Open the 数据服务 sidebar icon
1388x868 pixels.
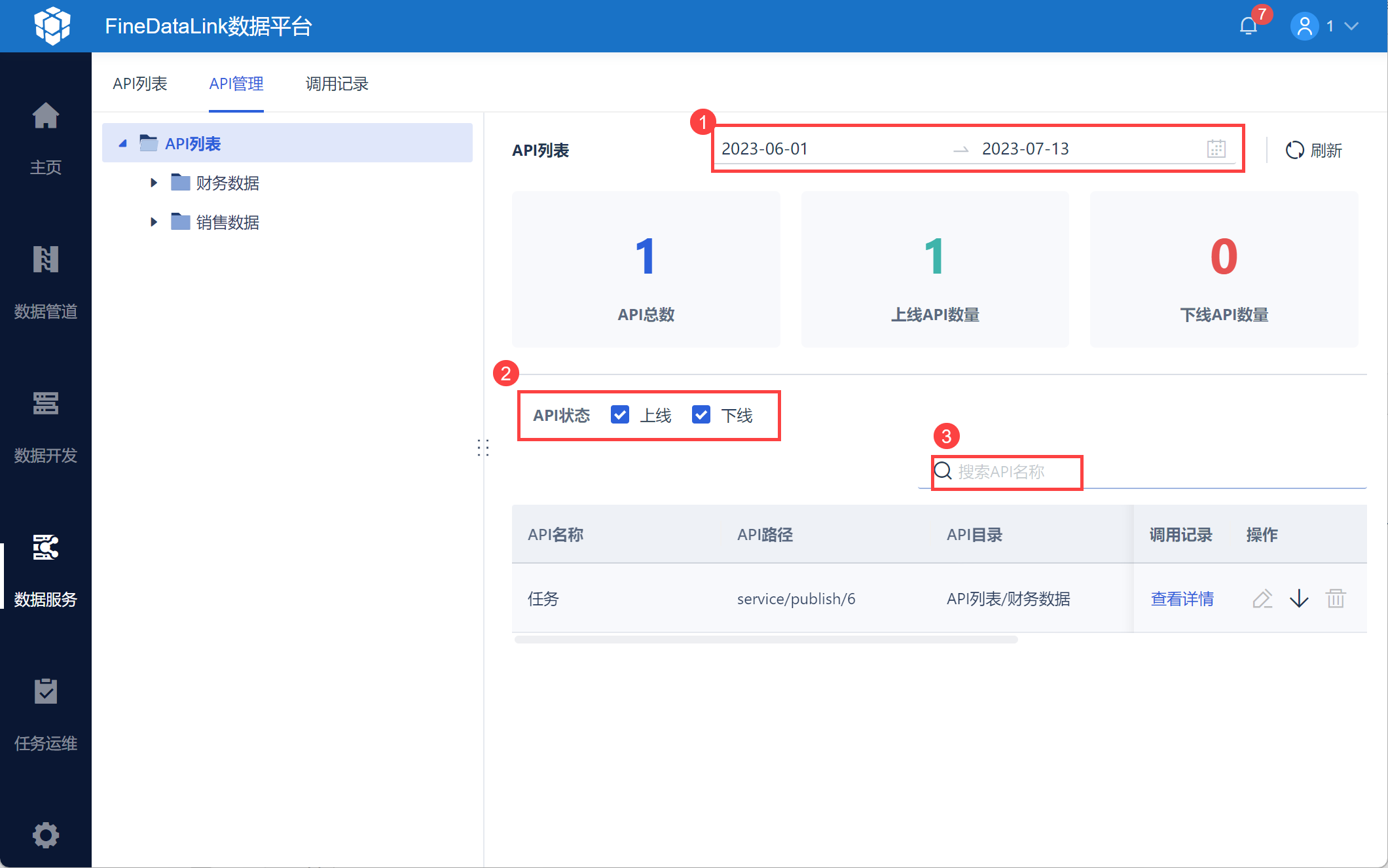pos(46,547)
